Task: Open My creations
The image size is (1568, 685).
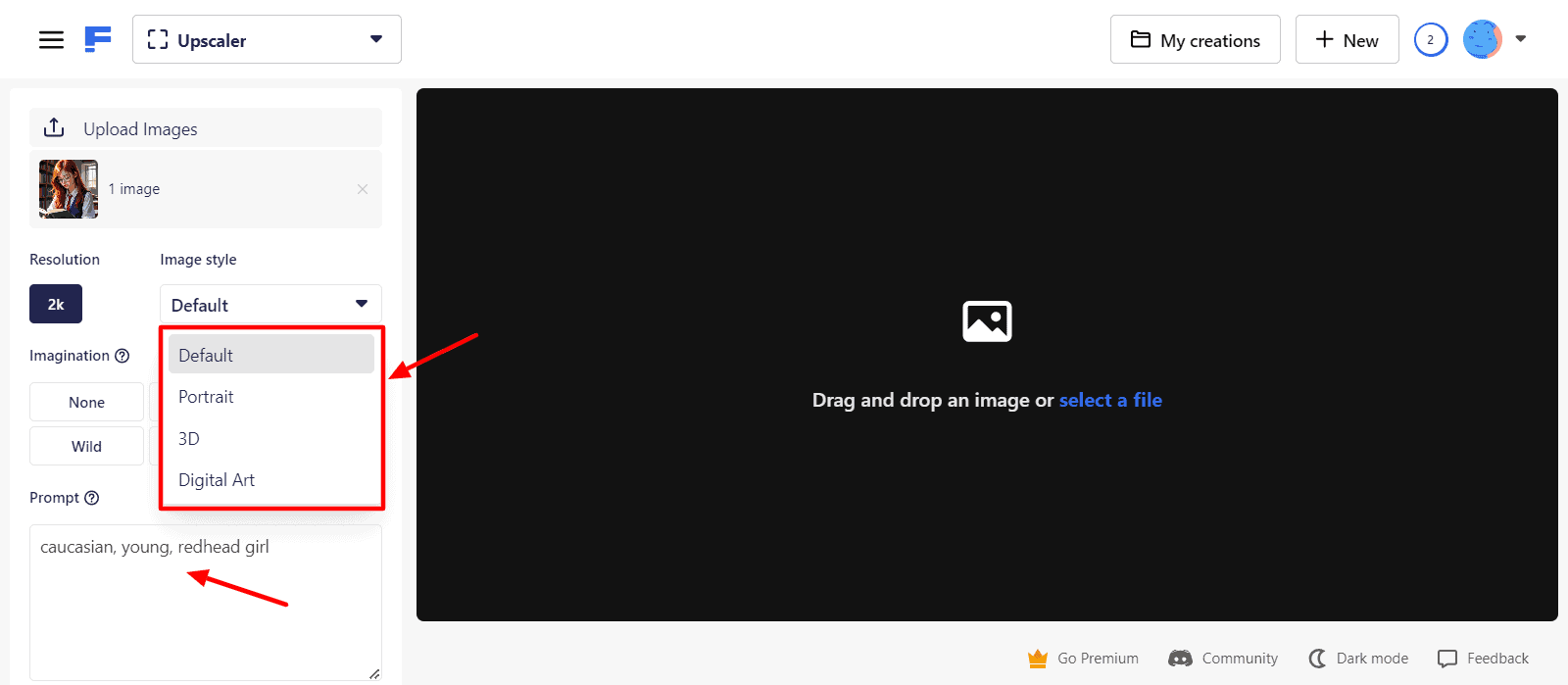Action: tap(1195, 40)
